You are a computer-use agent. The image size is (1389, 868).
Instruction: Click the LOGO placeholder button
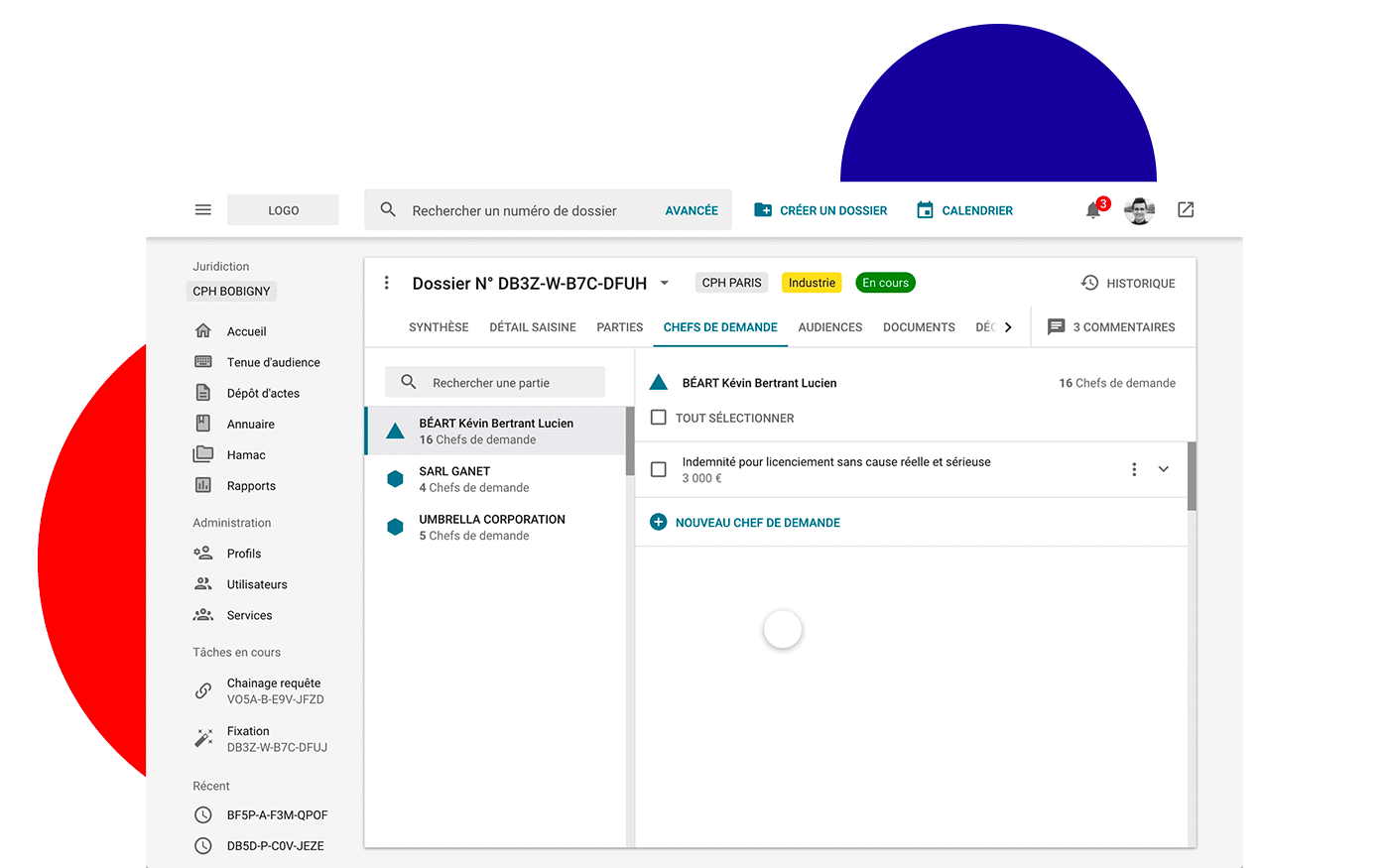[x=283, y=210]
